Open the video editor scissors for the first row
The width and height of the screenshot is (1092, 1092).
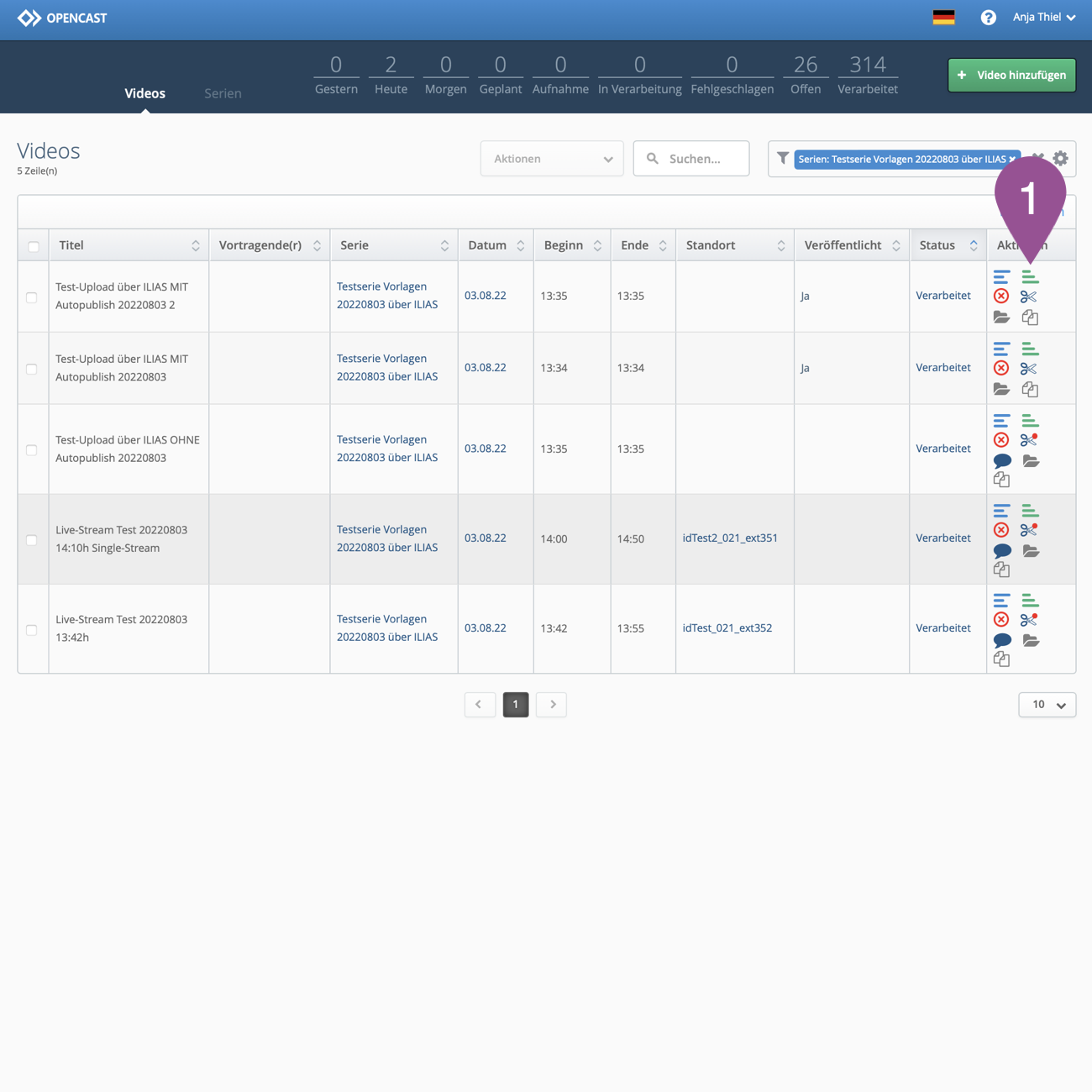[x=1028, y=297]
